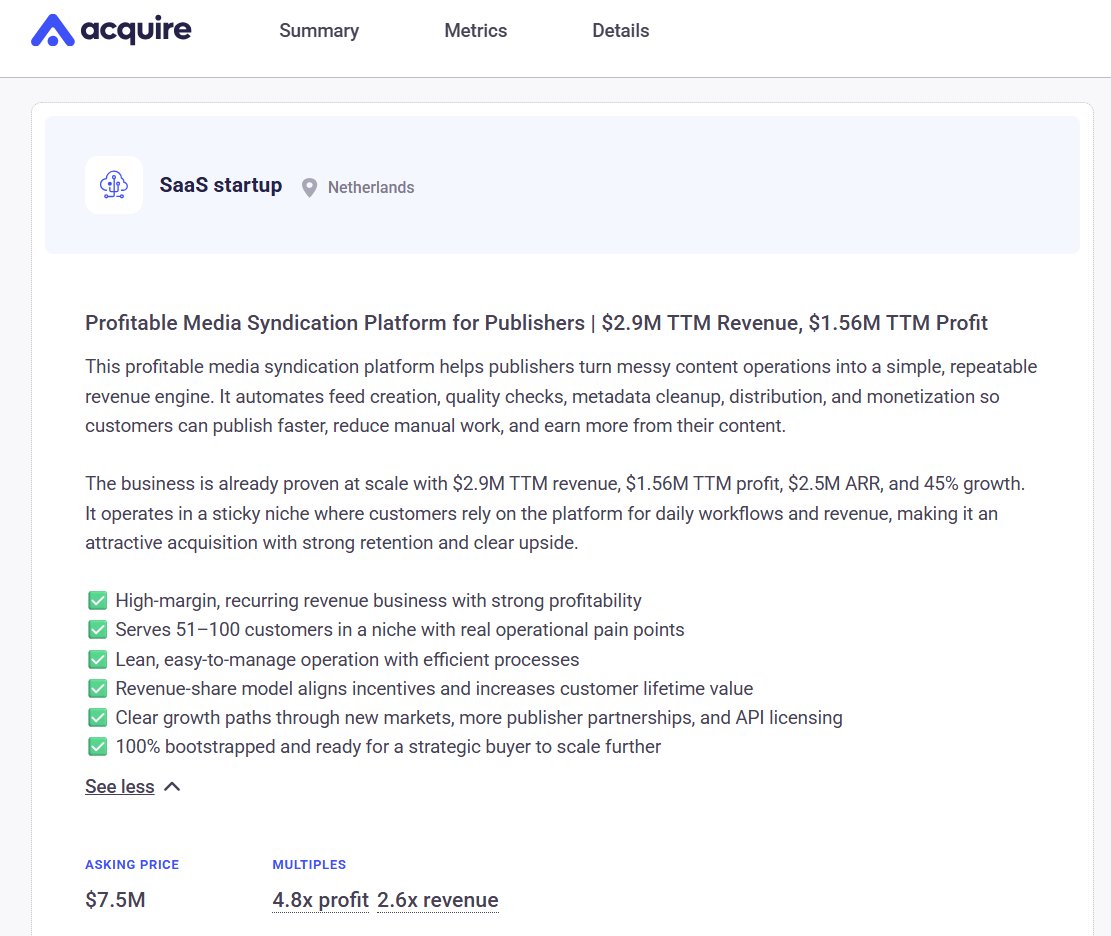Click the SaaS startup heading
The width and height of the screenshot is (1111, 936).
point(220,185)
